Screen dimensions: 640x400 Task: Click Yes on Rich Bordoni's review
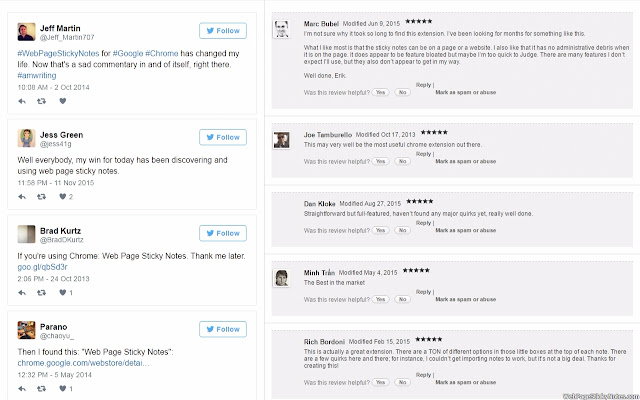tap(380, 382)
